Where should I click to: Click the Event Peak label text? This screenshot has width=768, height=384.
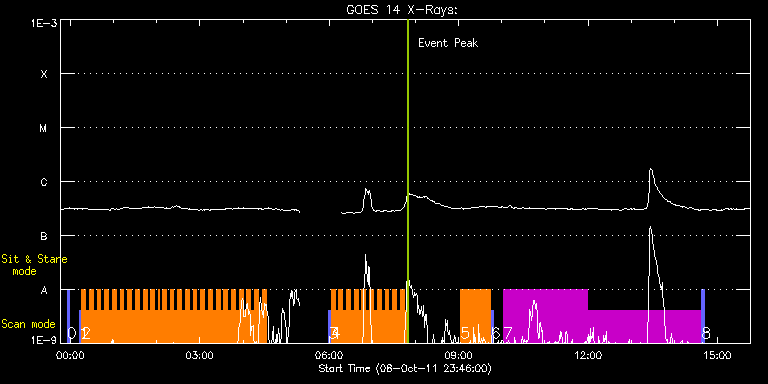pyautogui.click(x=448, y=43)
